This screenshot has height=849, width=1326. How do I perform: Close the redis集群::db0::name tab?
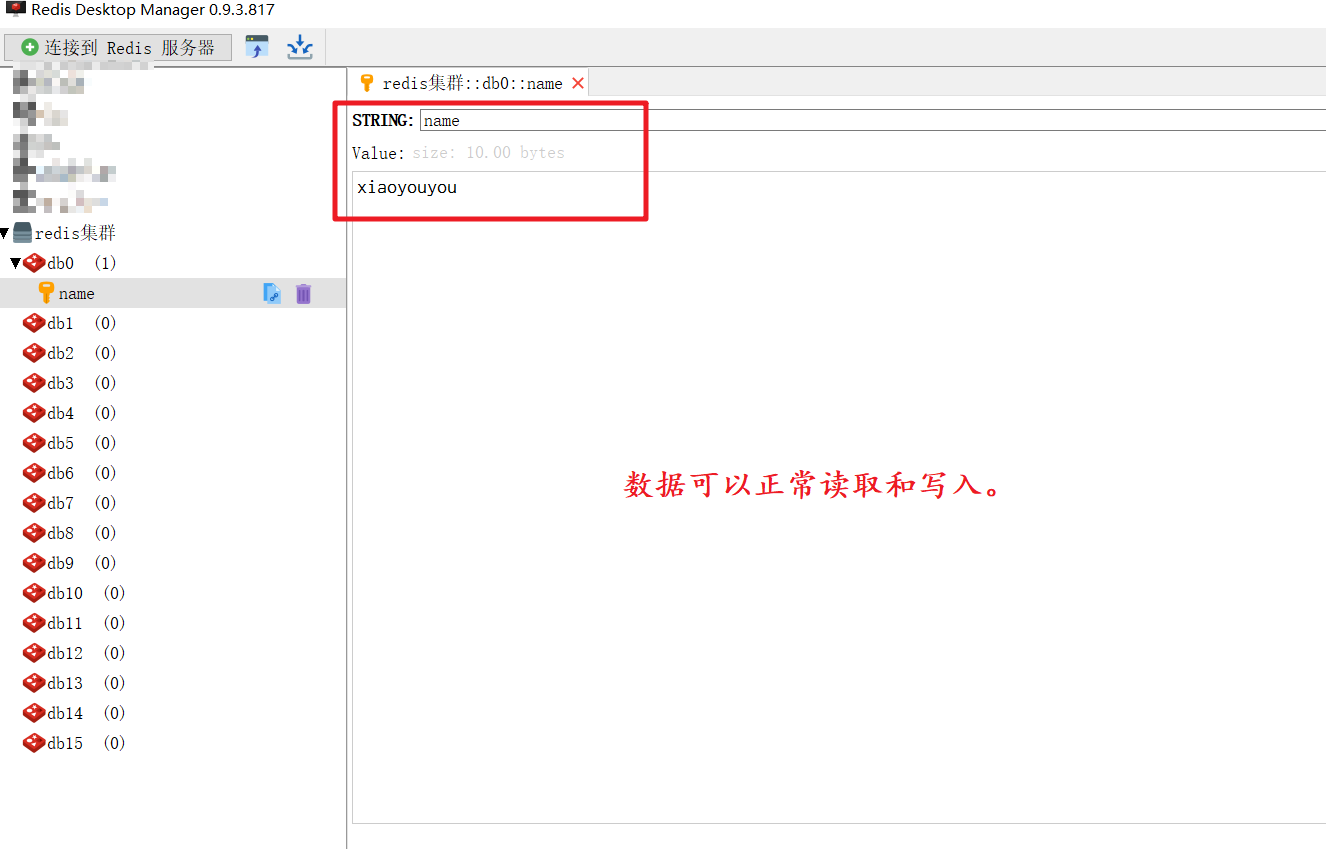578,83
